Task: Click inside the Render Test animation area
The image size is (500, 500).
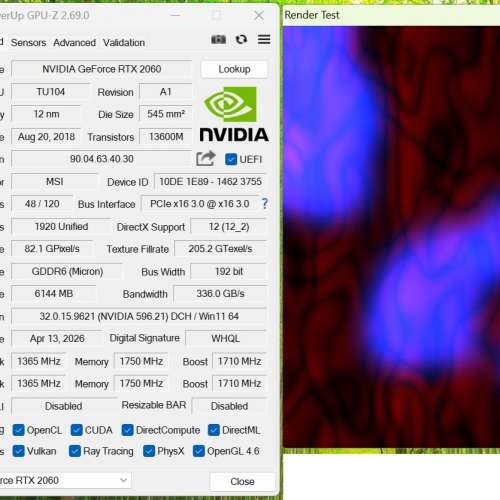Action: (391, 237)
